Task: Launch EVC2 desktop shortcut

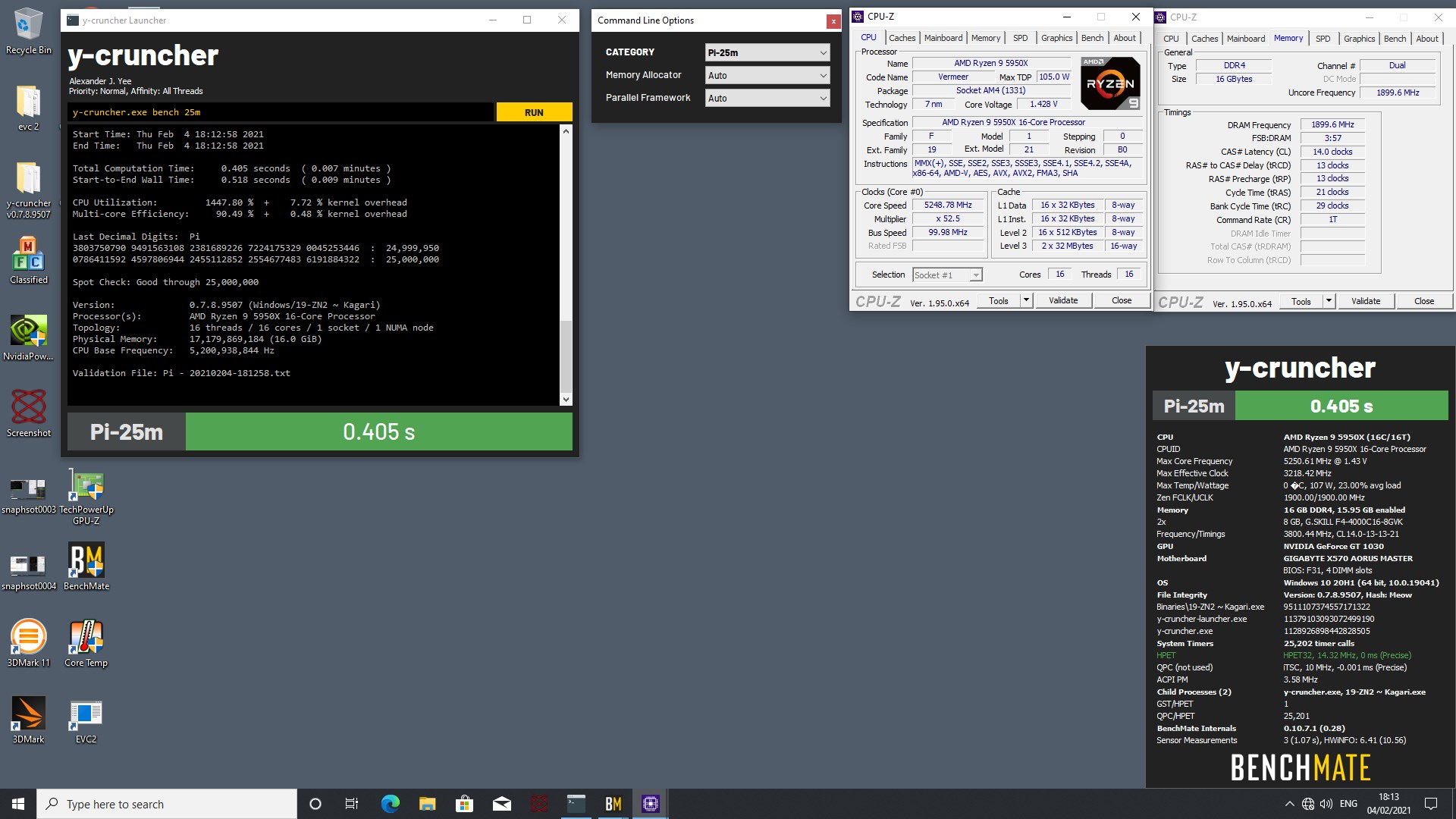Action: [x=86, y=720]
